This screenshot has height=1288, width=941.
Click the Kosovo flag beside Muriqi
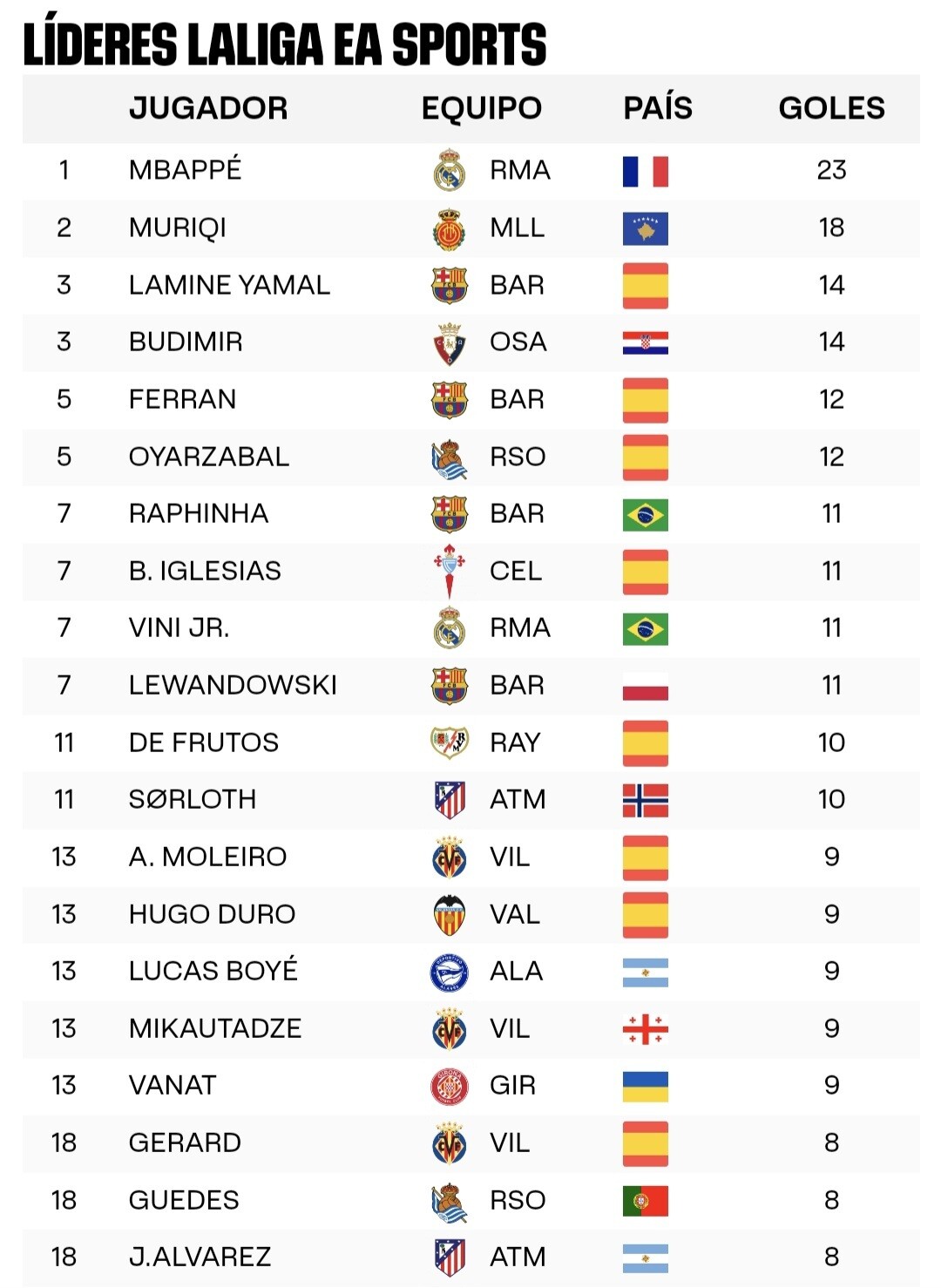tap(646, 228)
